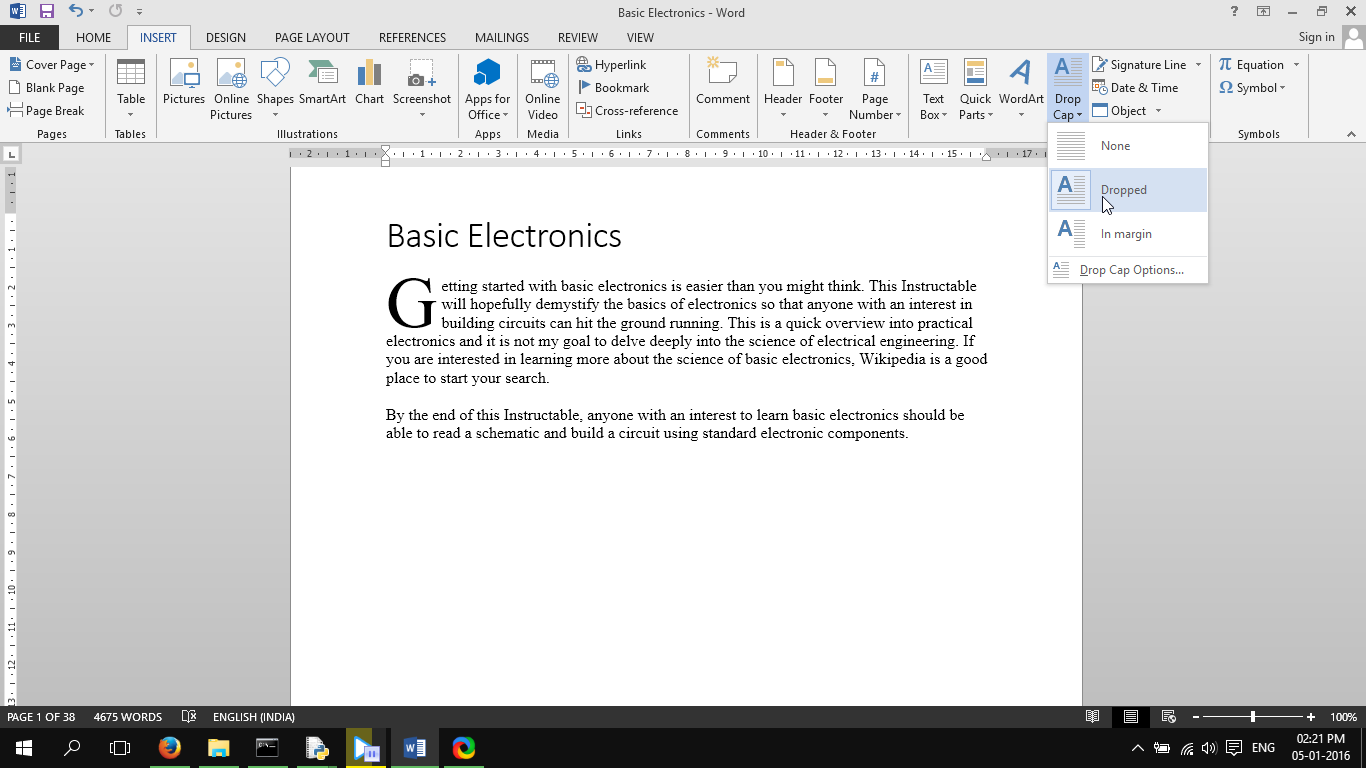Image resolution: width=1366 pixels, height=768 pixels.
Task: Expand the Signature Line dropdown arrow
Action: pos(1198,65)
